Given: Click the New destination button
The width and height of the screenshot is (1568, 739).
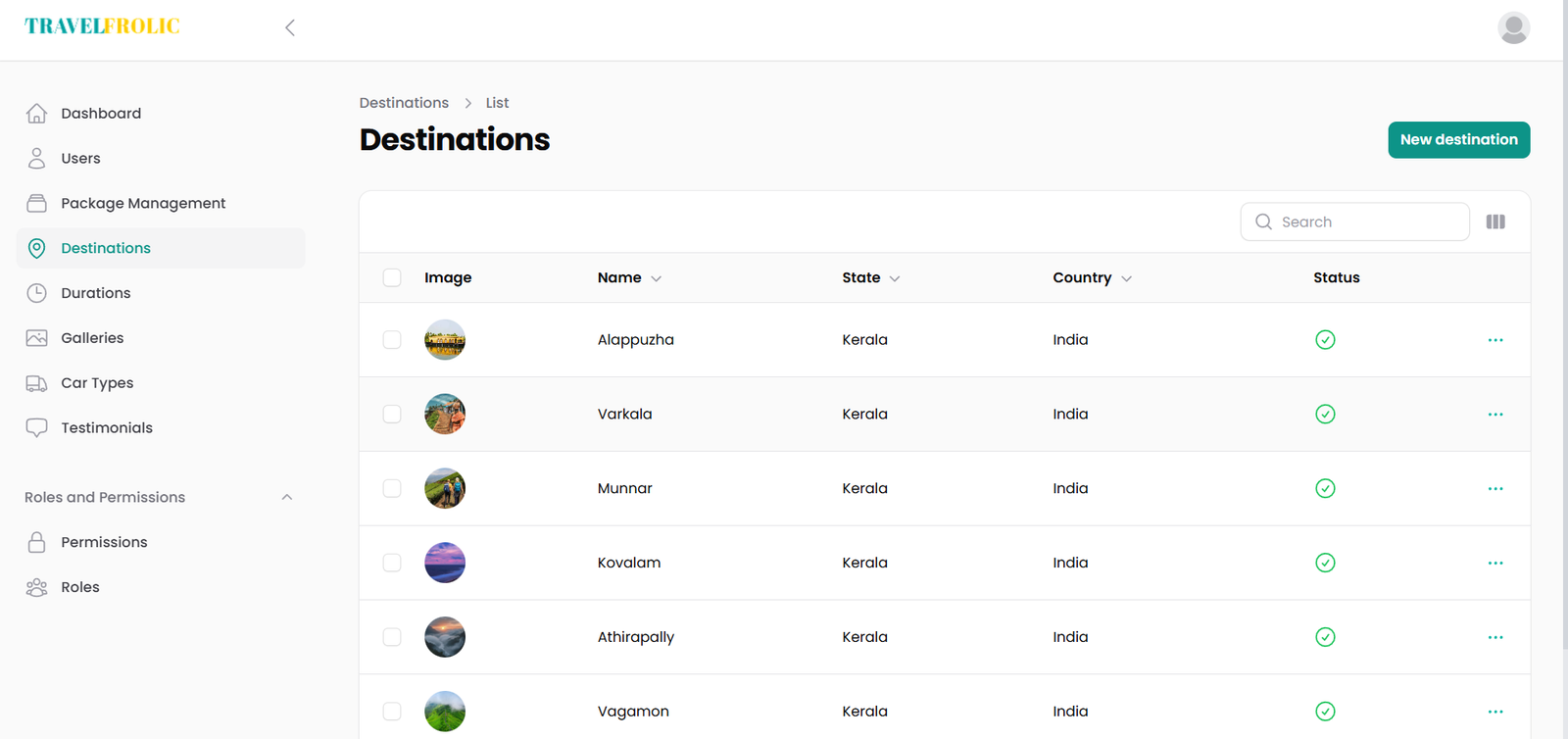Looking at the screenshot, I should 1458,140.
